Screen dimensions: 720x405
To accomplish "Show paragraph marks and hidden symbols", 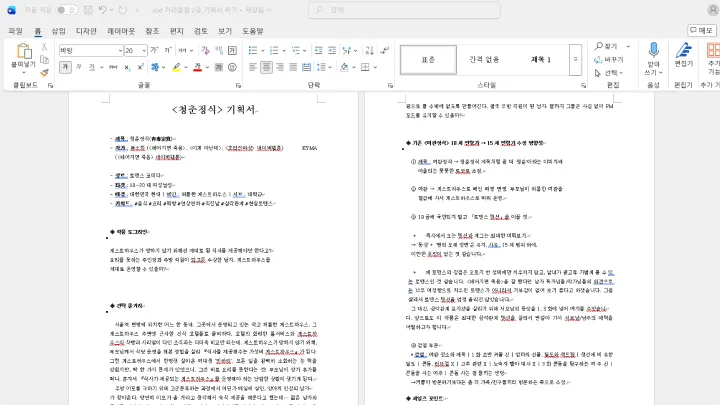I will (x=385, y=50).
